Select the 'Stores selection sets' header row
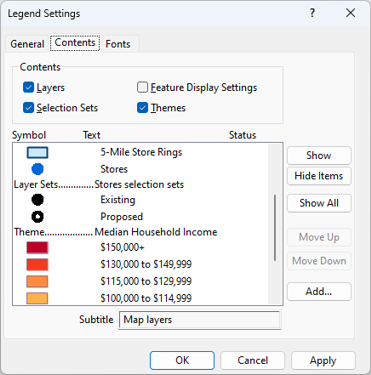371x375 pixels. coord(139,184)
